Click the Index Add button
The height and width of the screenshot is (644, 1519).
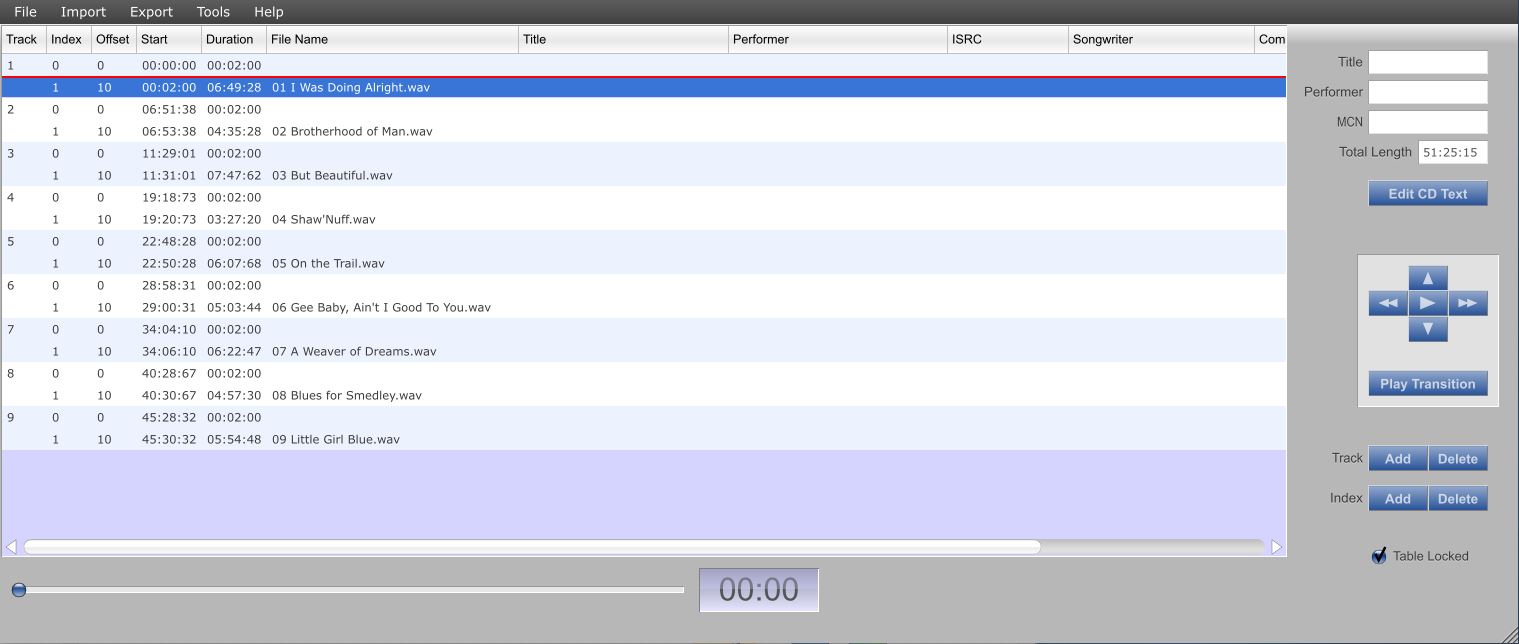click(x=1397, y=498)
